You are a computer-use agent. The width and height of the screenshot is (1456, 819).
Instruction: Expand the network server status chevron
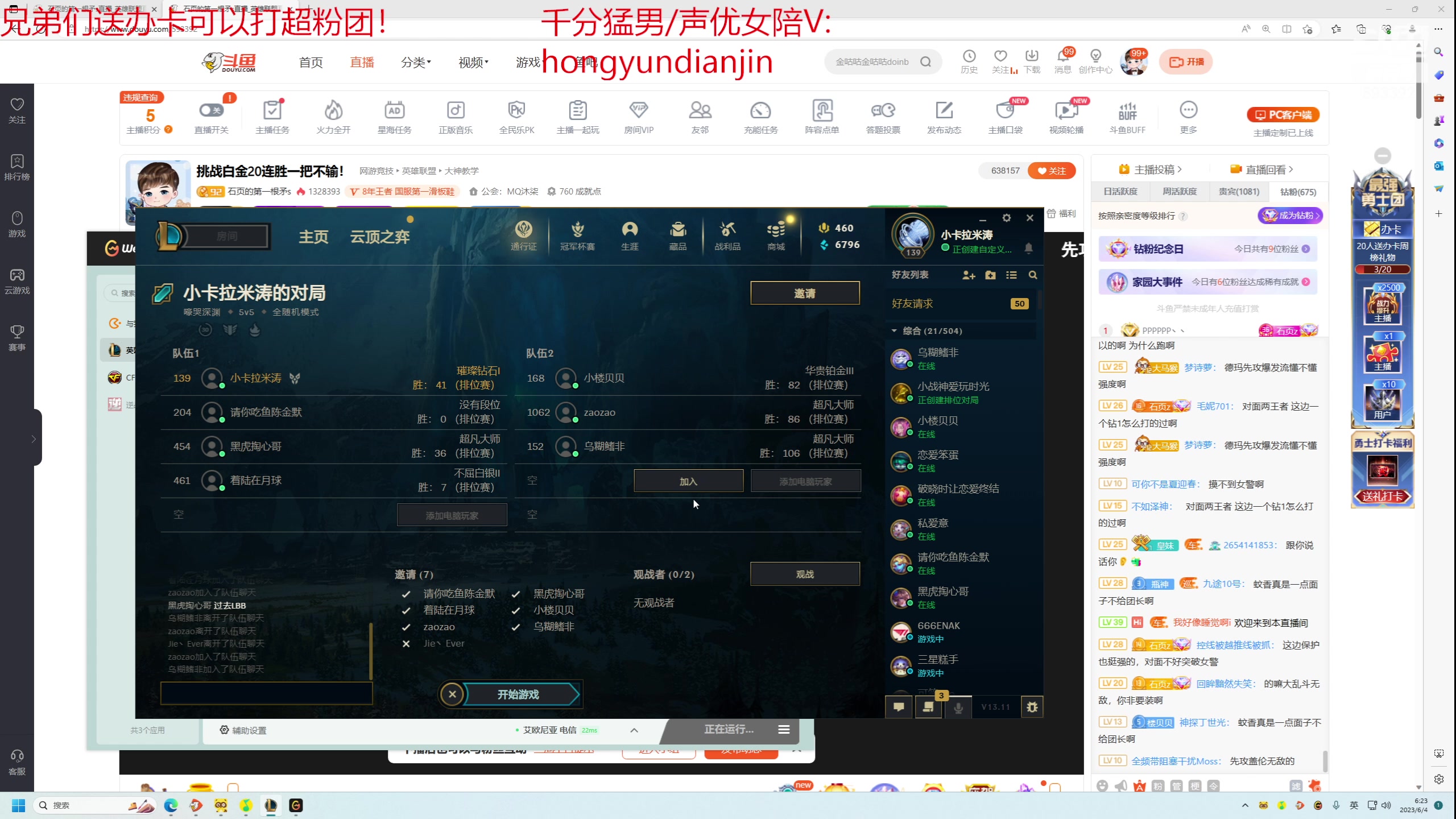pos(634,730)
